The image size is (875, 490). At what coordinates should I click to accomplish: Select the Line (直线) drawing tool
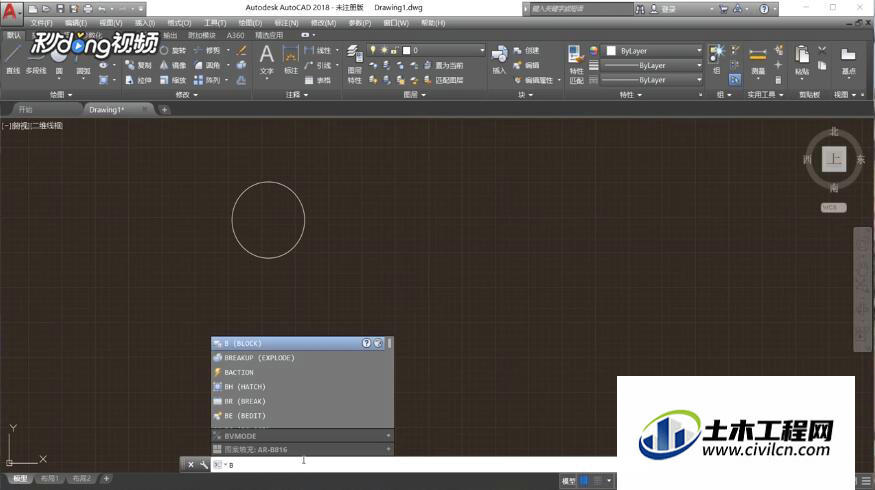tap(13, 59)
